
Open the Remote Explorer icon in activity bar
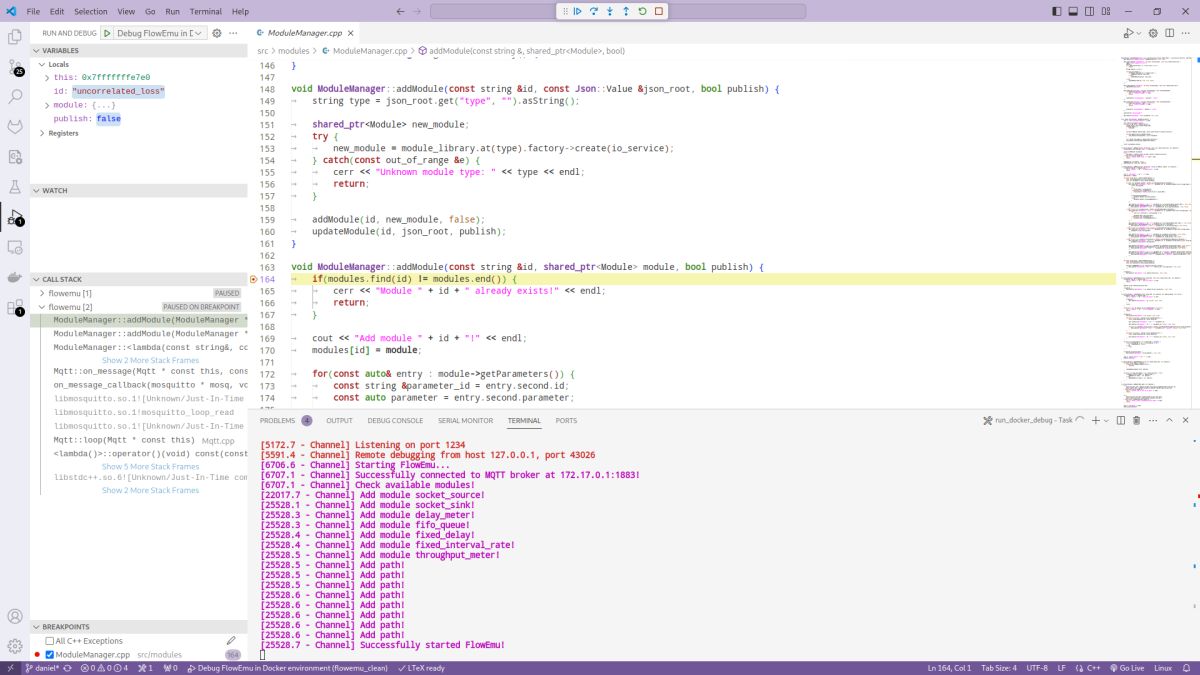coord(15,247)
